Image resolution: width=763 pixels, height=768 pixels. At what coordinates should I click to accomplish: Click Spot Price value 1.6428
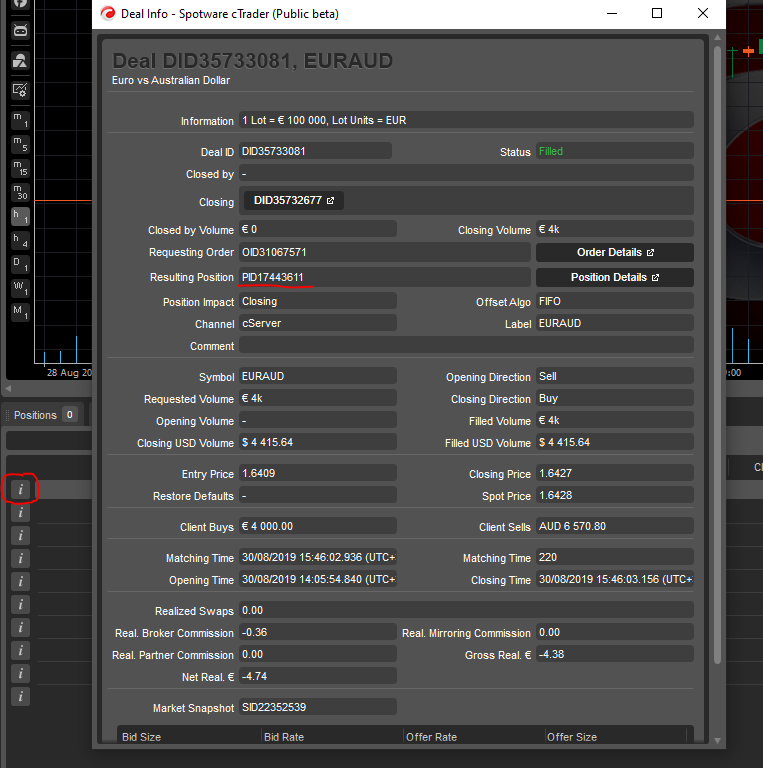(615, 495)
